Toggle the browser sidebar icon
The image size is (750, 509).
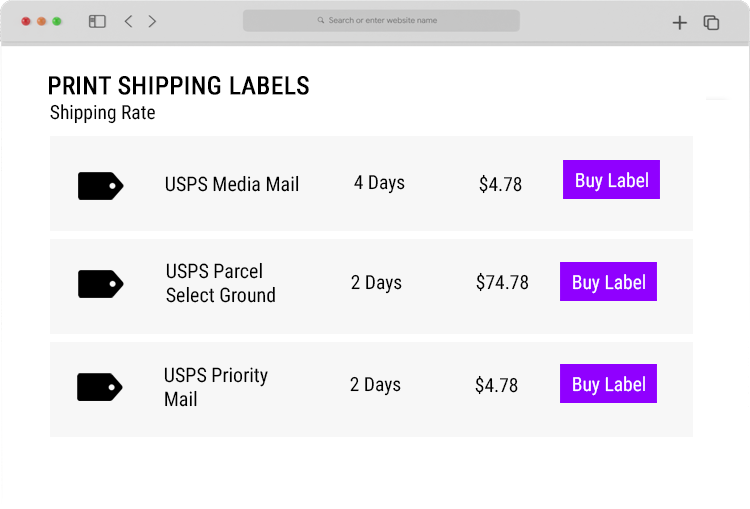pyautogui.click(x=97, y=22)
